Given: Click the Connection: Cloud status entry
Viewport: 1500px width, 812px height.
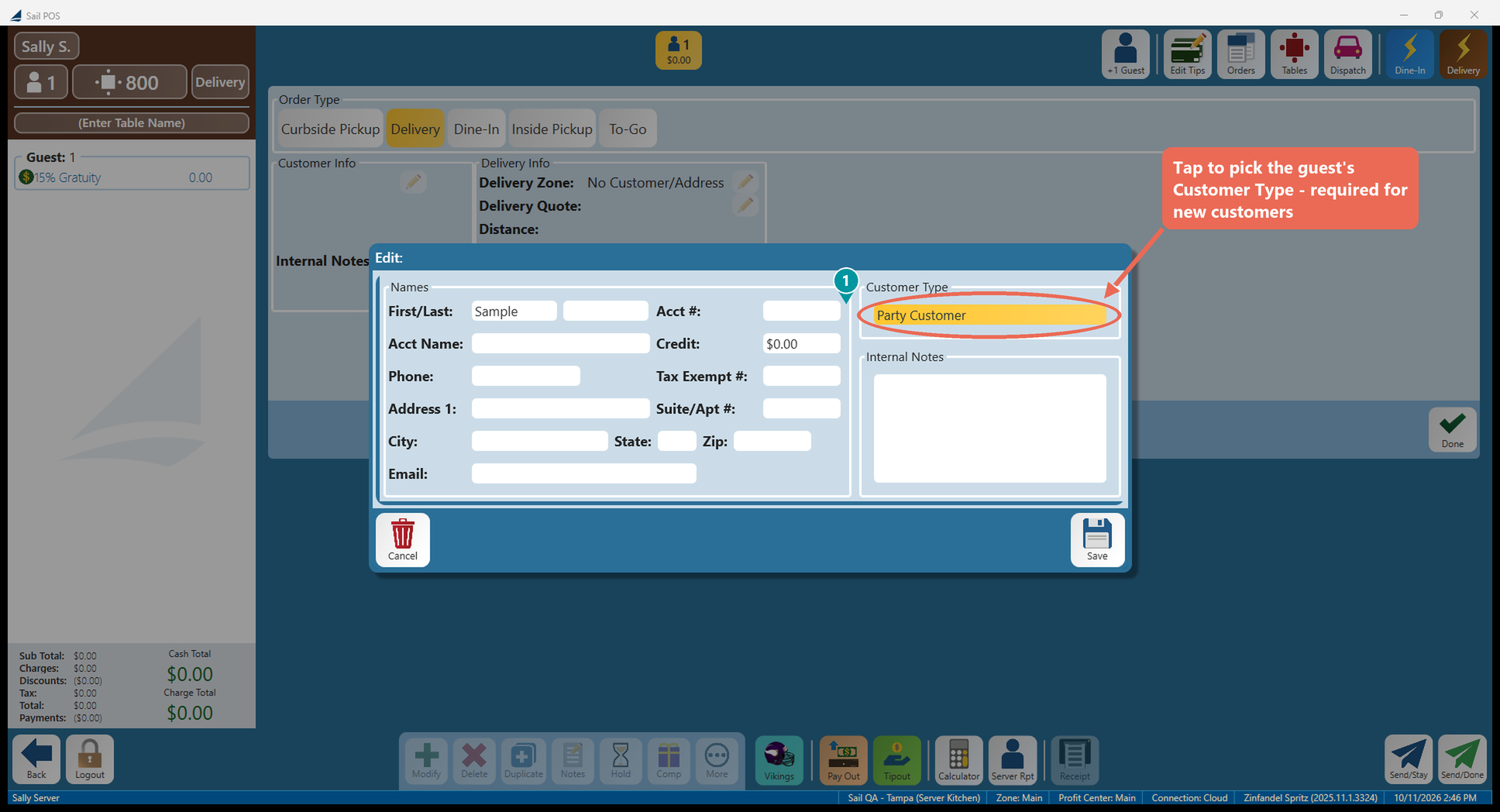Looking at the screenshot, I should 1189,797.
